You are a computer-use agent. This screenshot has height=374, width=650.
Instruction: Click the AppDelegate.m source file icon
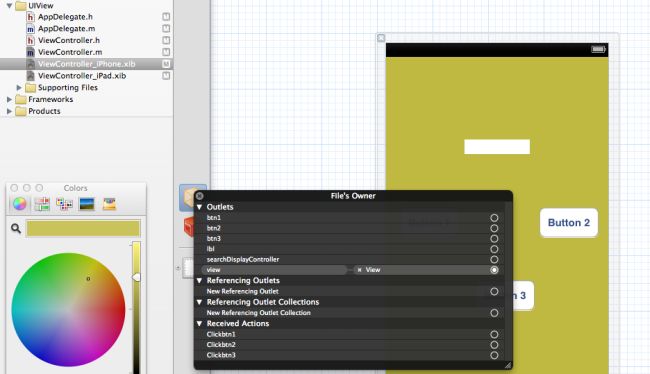[x=30, y=29]
